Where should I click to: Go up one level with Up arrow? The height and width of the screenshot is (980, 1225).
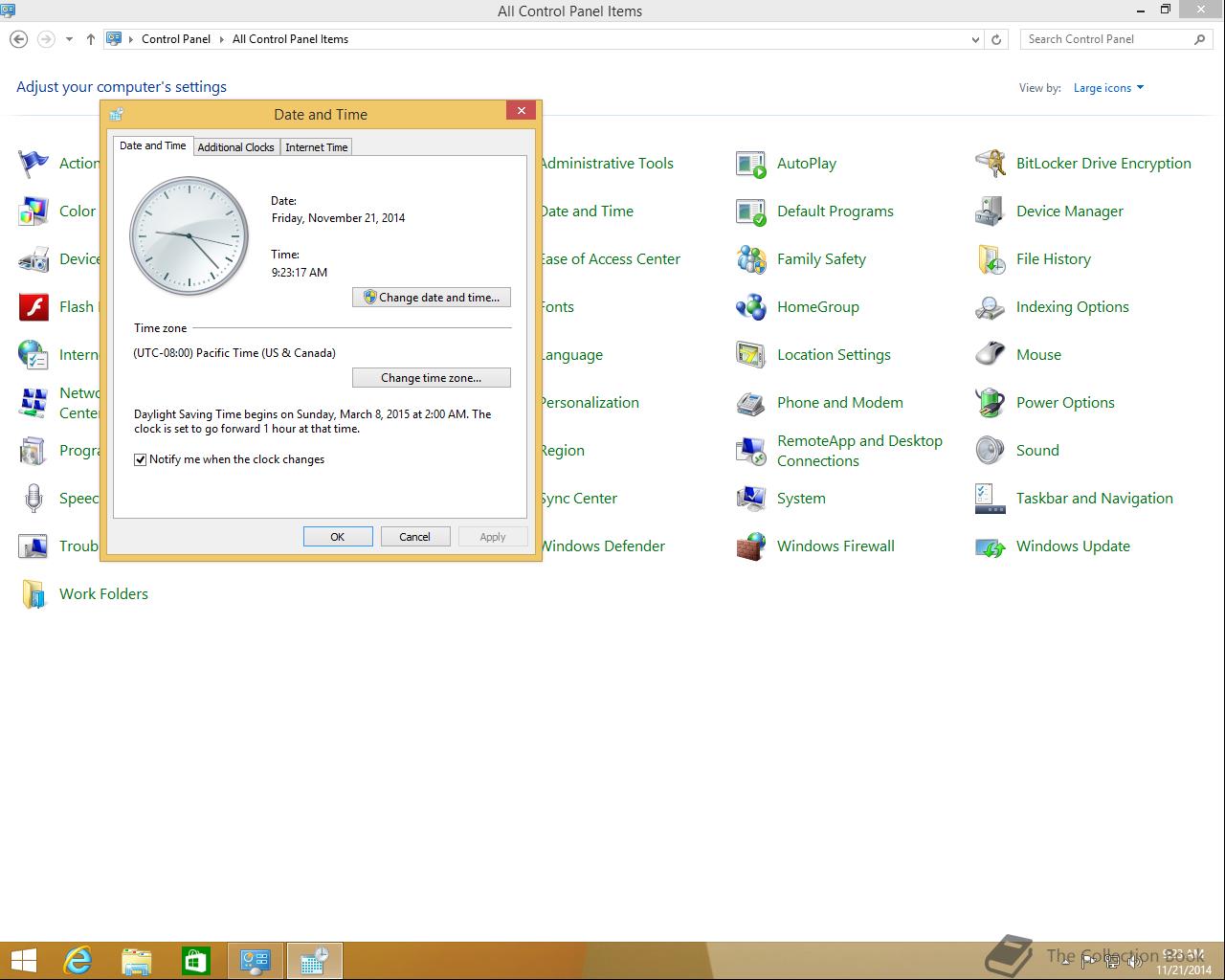point(91,39)
